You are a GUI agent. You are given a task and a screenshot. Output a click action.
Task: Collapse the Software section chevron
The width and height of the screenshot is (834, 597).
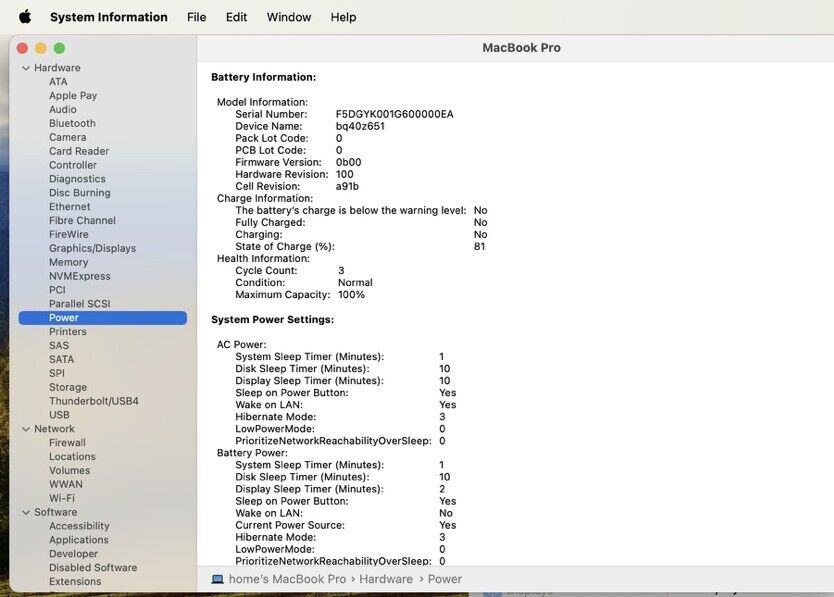(26, 512)
